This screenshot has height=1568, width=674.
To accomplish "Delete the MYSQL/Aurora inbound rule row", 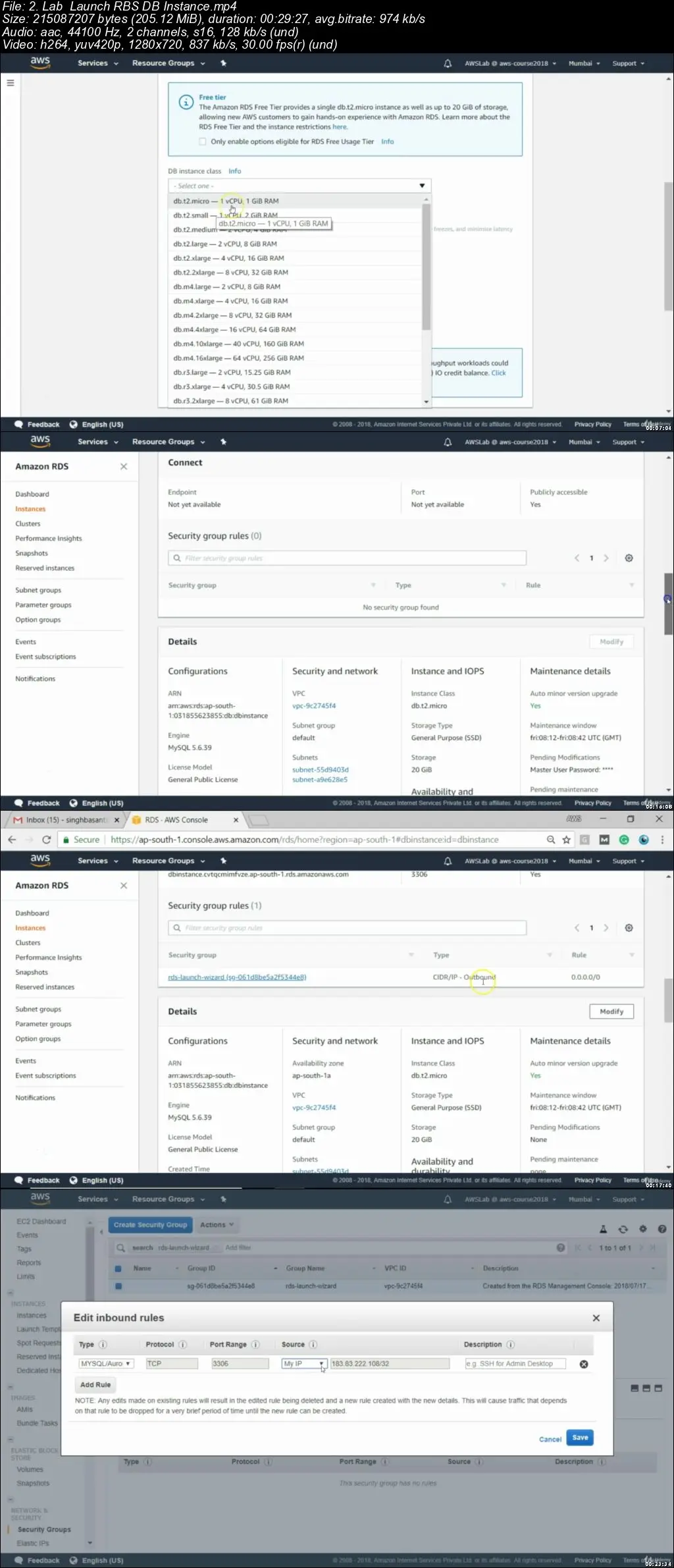I will pyautogui.click(x=584, y=1364).
